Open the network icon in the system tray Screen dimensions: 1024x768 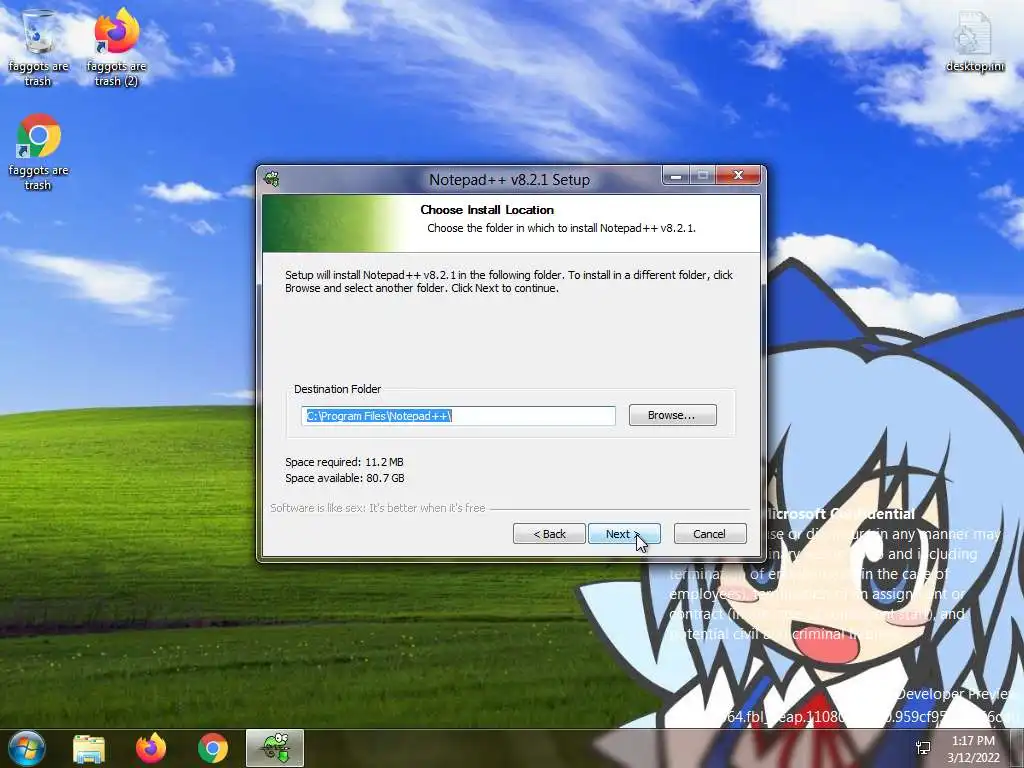pos(923,748)
